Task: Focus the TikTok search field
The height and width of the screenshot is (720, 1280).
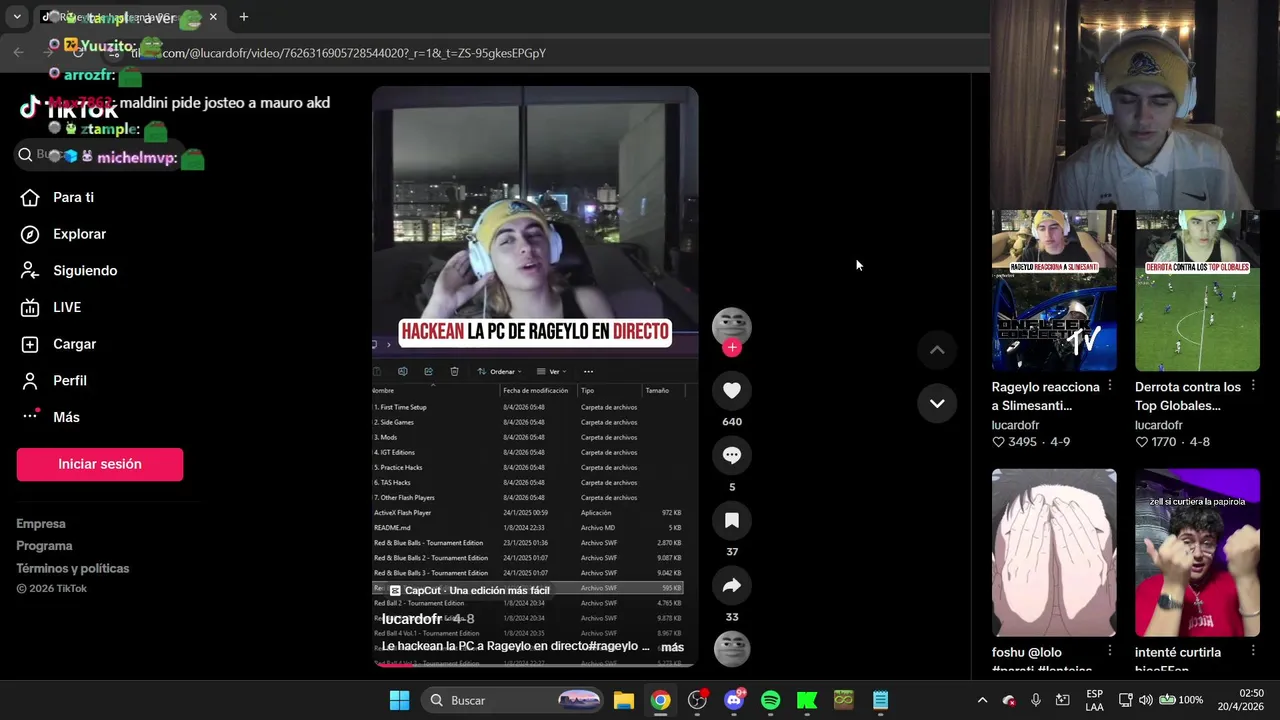Action: 100,154
